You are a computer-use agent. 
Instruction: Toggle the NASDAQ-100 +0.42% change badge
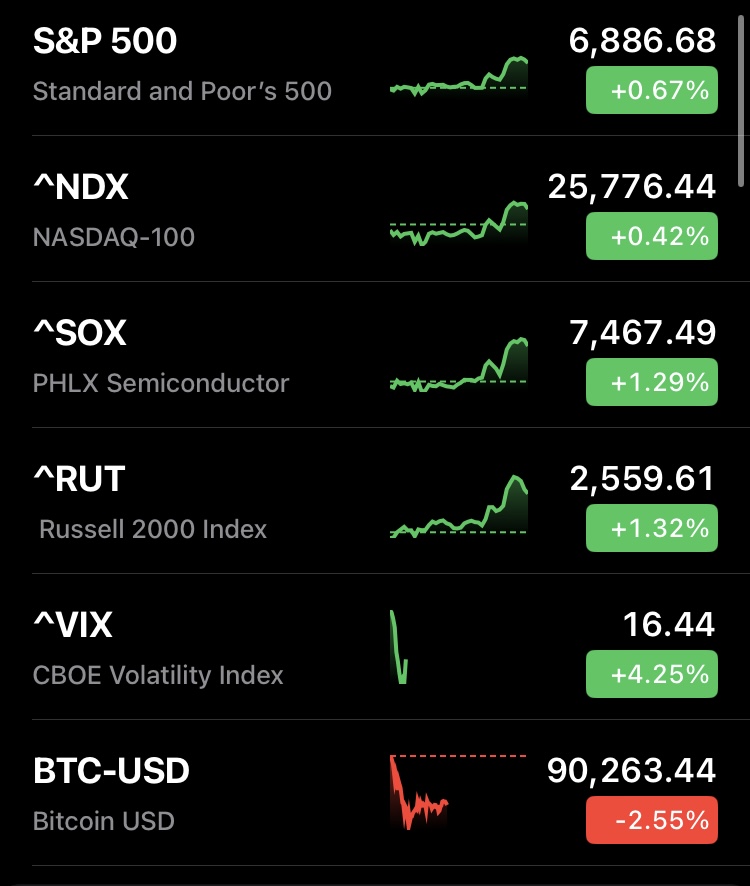click(651, 237)
